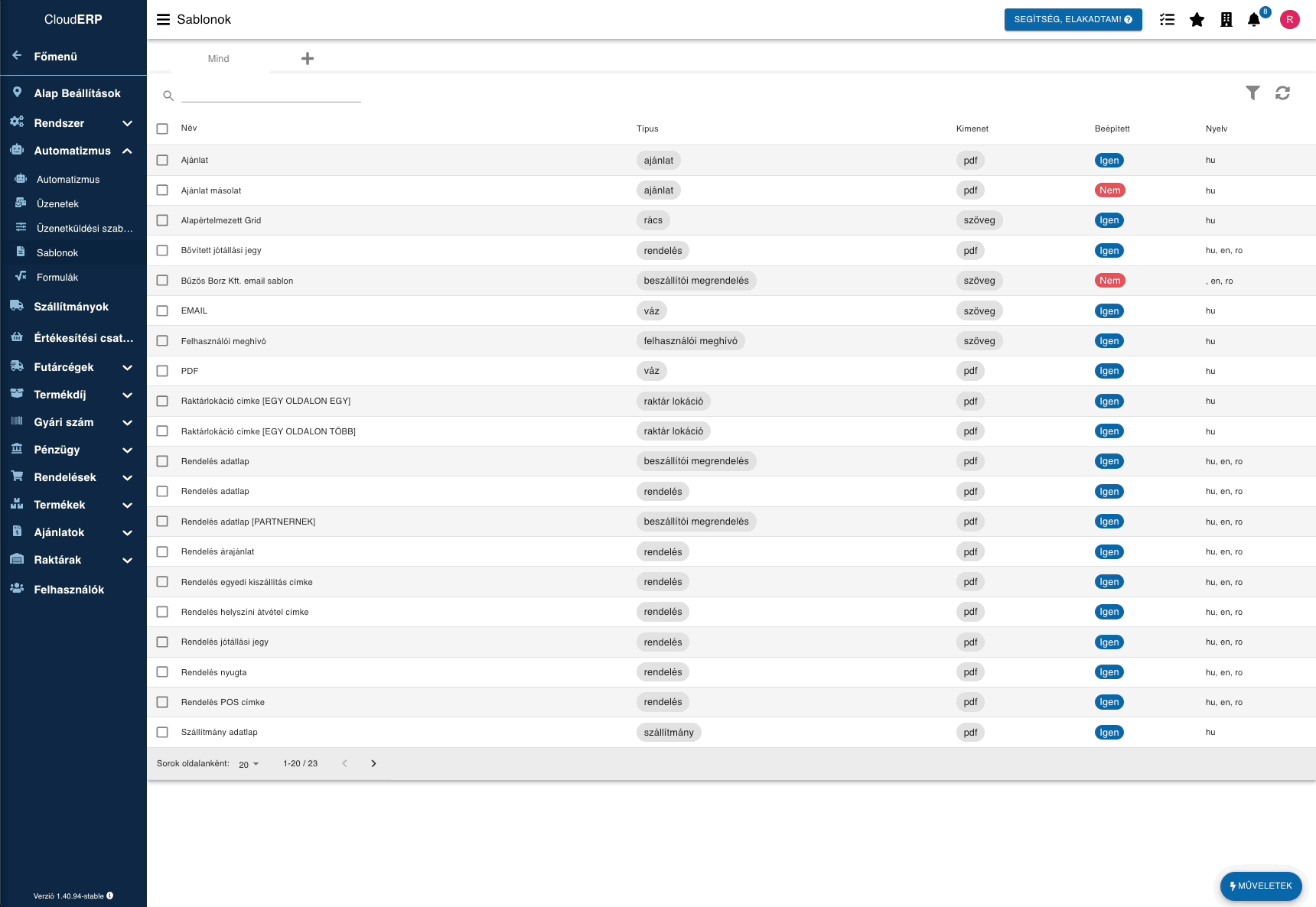
Task: Open the notifications bell
Action: 1253,20
